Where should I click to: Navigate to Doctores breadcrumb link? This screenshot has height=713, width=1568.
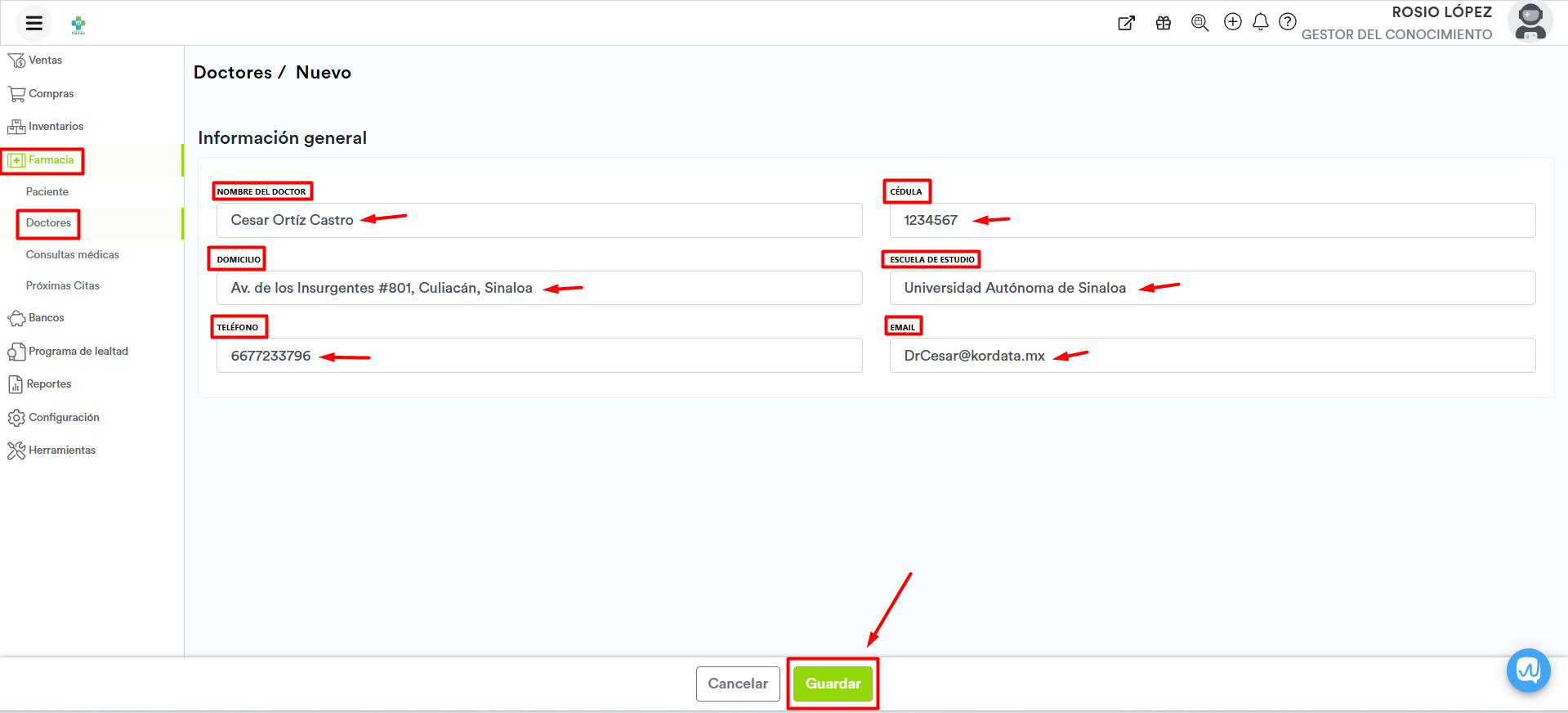(x=233, y=73)
